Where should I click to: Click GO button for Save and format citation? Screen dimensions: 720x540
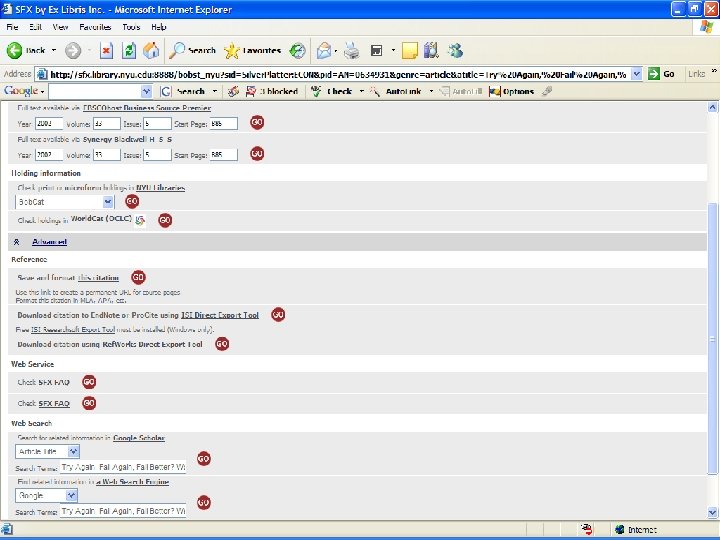(138, 277)
